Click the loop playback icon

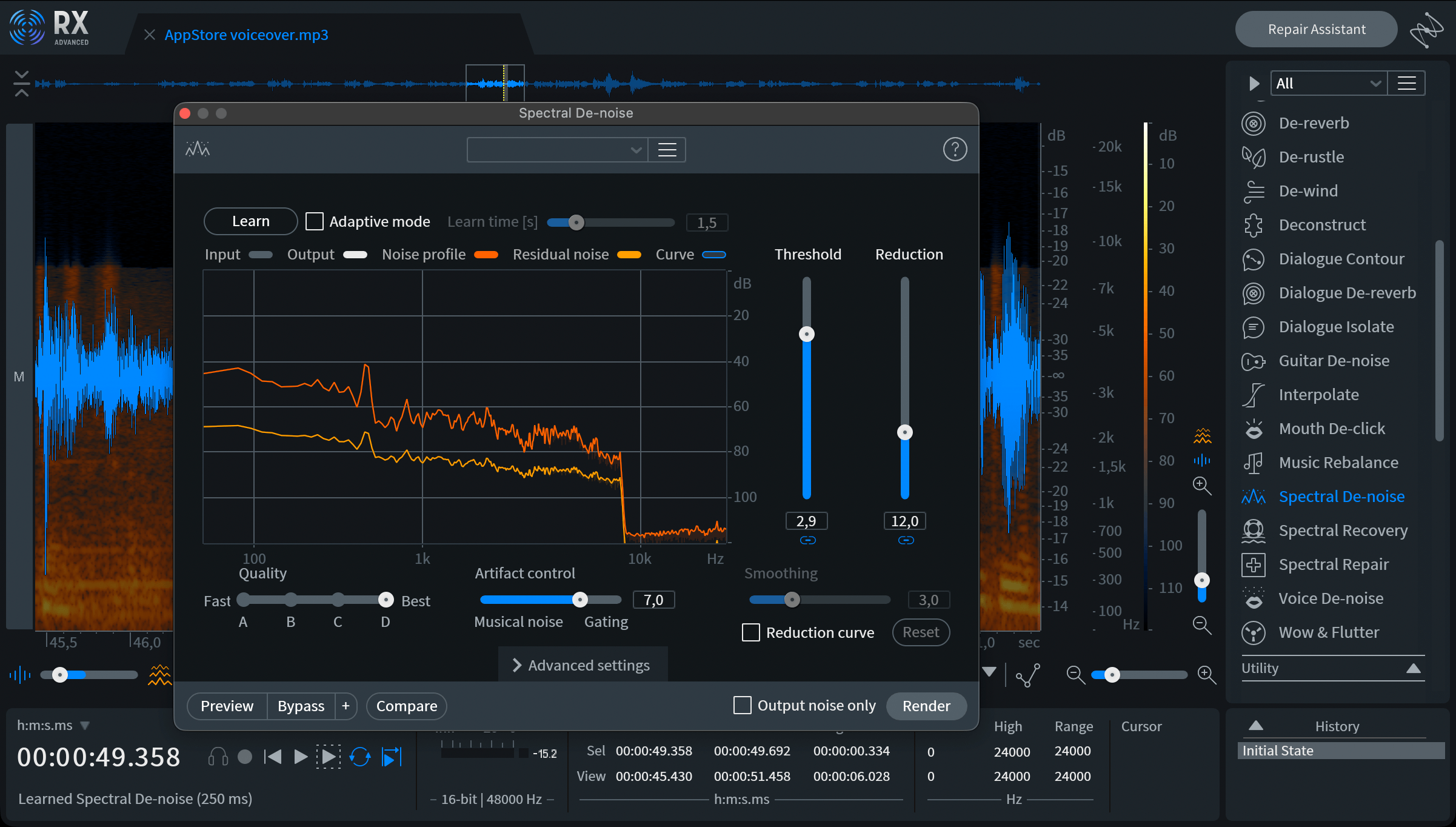click(x=360, y=757)
